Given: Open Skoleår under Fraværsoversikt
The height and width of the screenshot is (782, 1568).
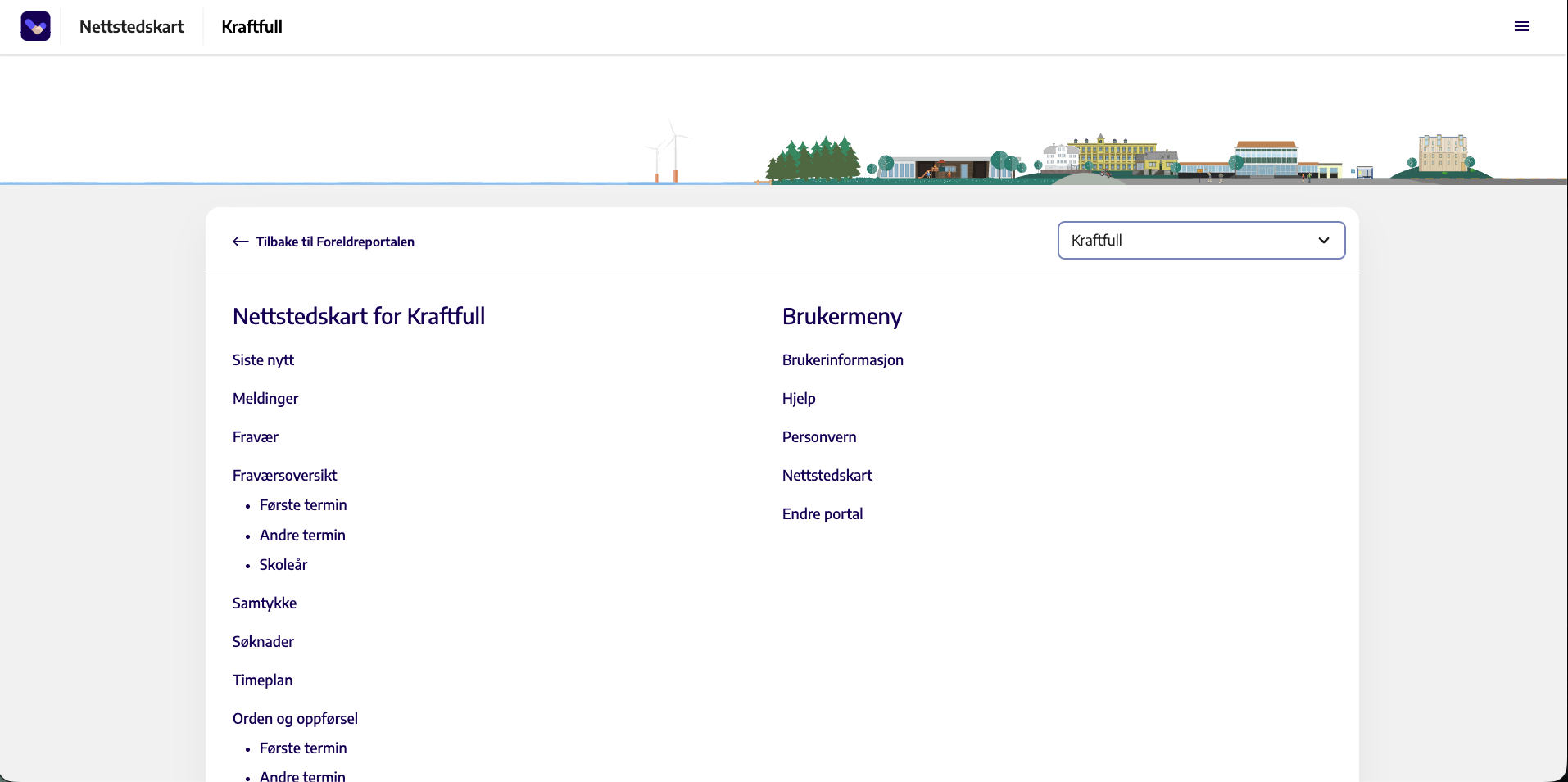Looking at the screenshot, I should [x=283, y=565].
